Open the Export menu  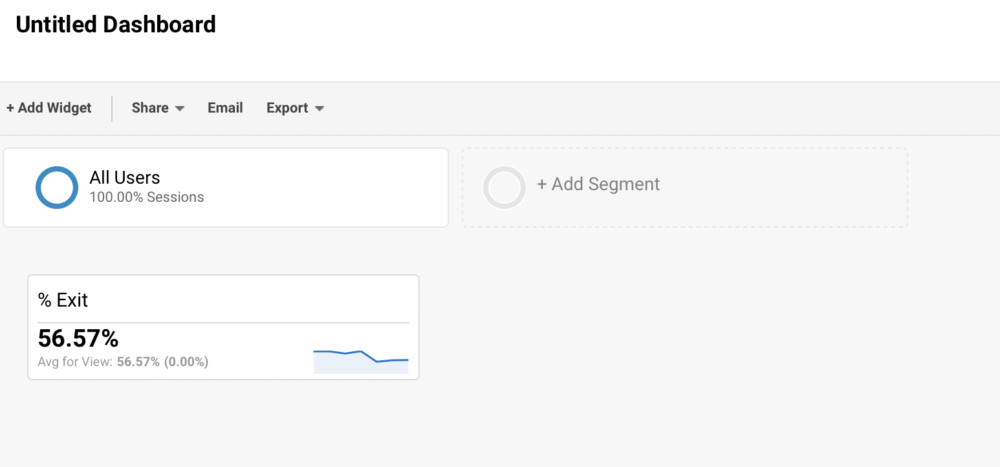tap(287, 108)
